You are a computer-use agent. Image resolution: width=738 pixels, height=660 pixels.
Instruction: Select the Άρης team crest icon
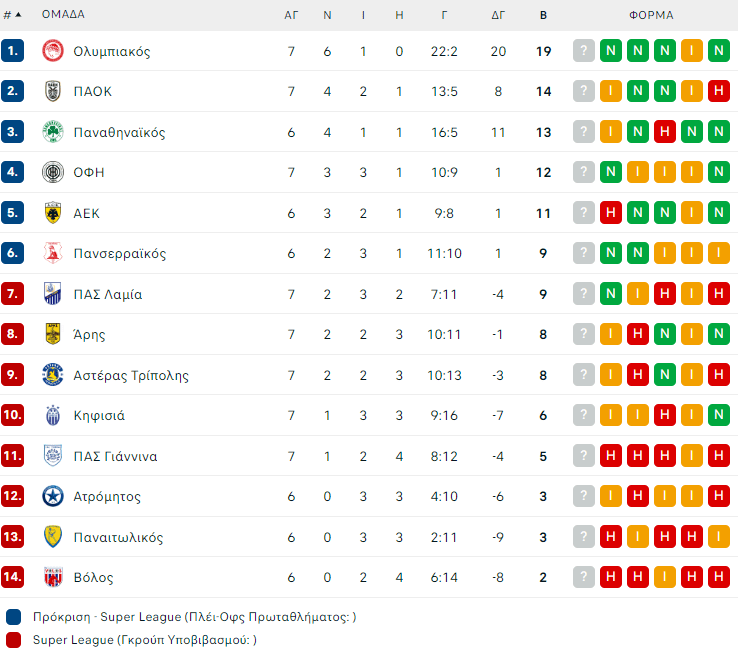point(53,334)
